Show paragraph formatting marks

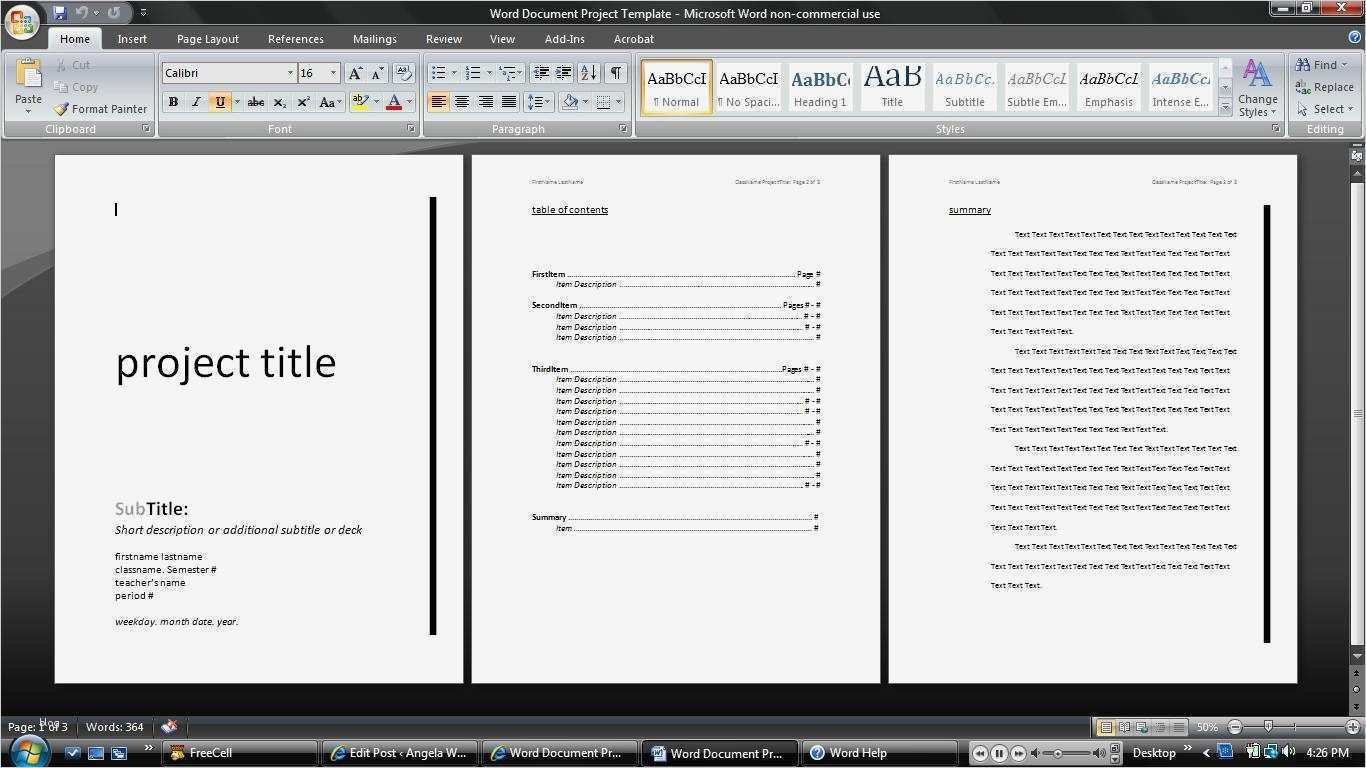point(618,72)
